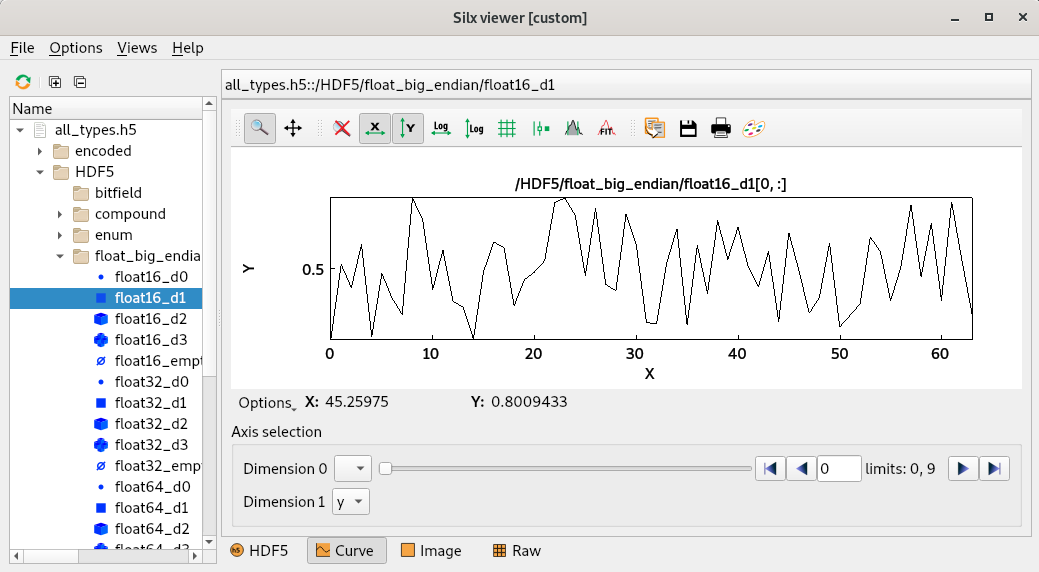This screenshot has width=1039, height=572.
Task: Toggle the grid display on the plot
Action: 507,128
